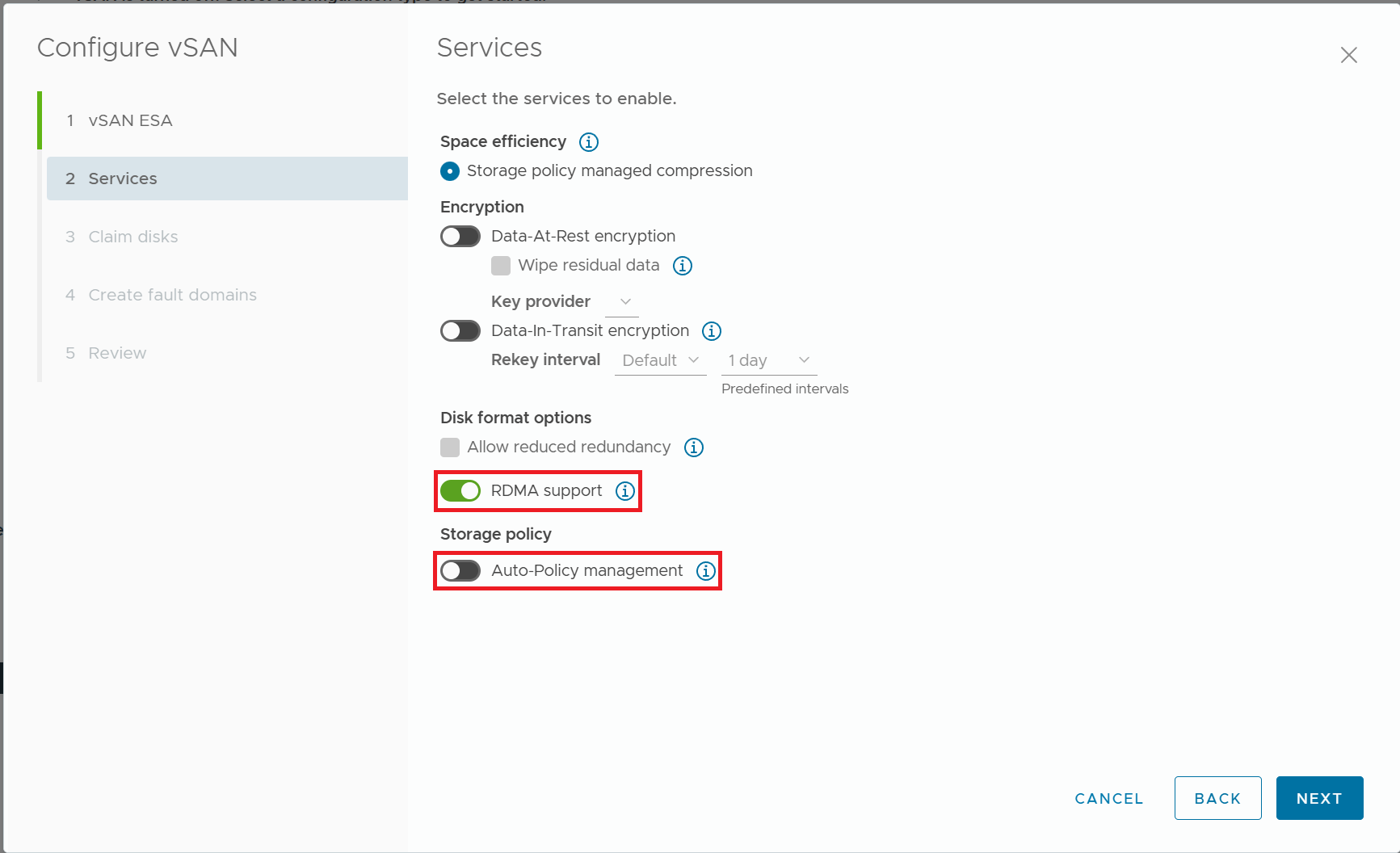This screenshot has width=1400, height=853.
Task: Check Wipe residual data checkbox
Action: click(x=501, y=266)
